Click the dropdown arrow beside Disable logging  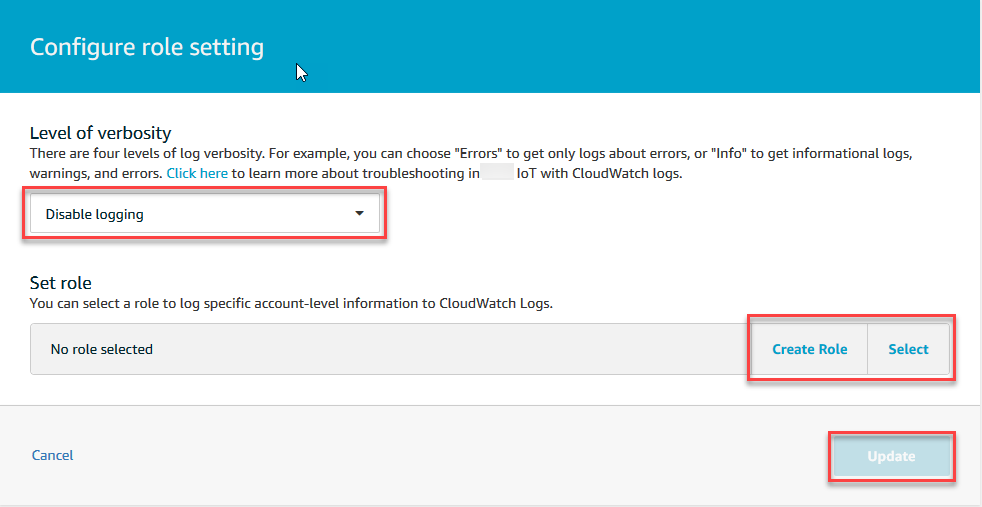tap(360, 214)
